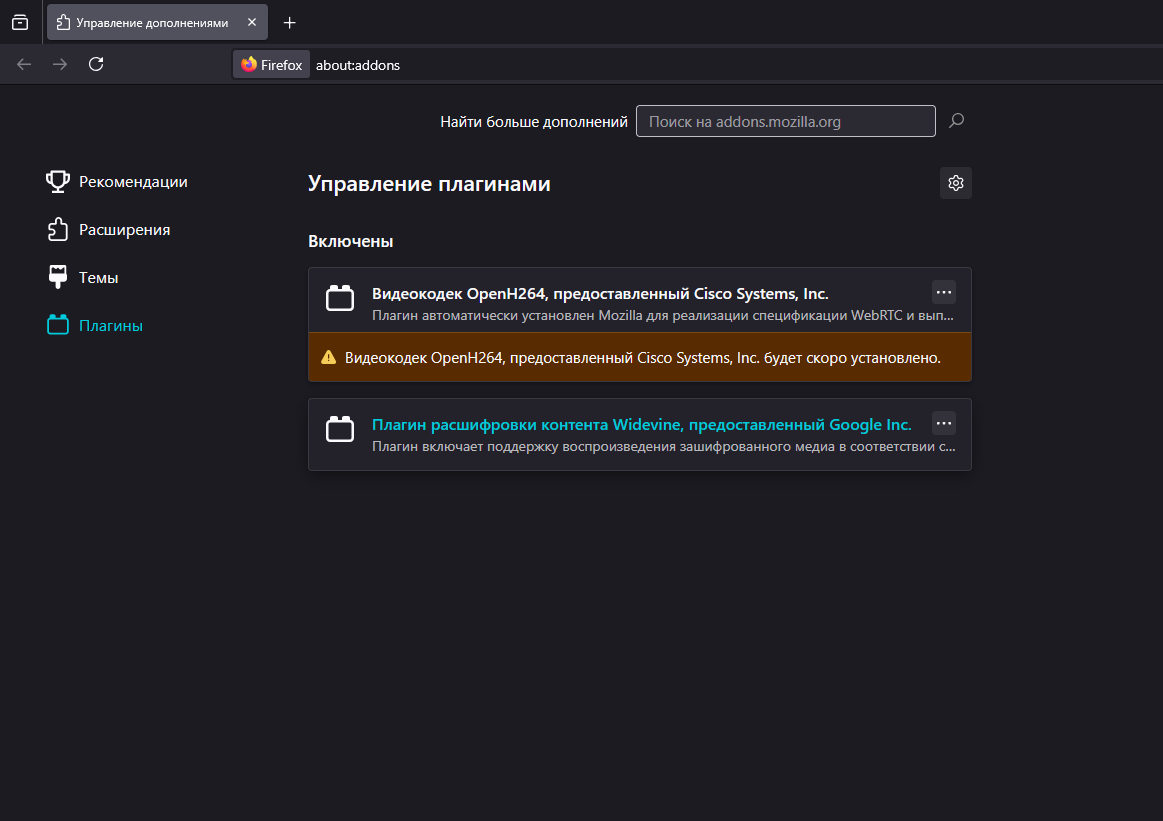
Task: Click the search magnifier icon
Action: pyautogui.click(x=956, y=121)
